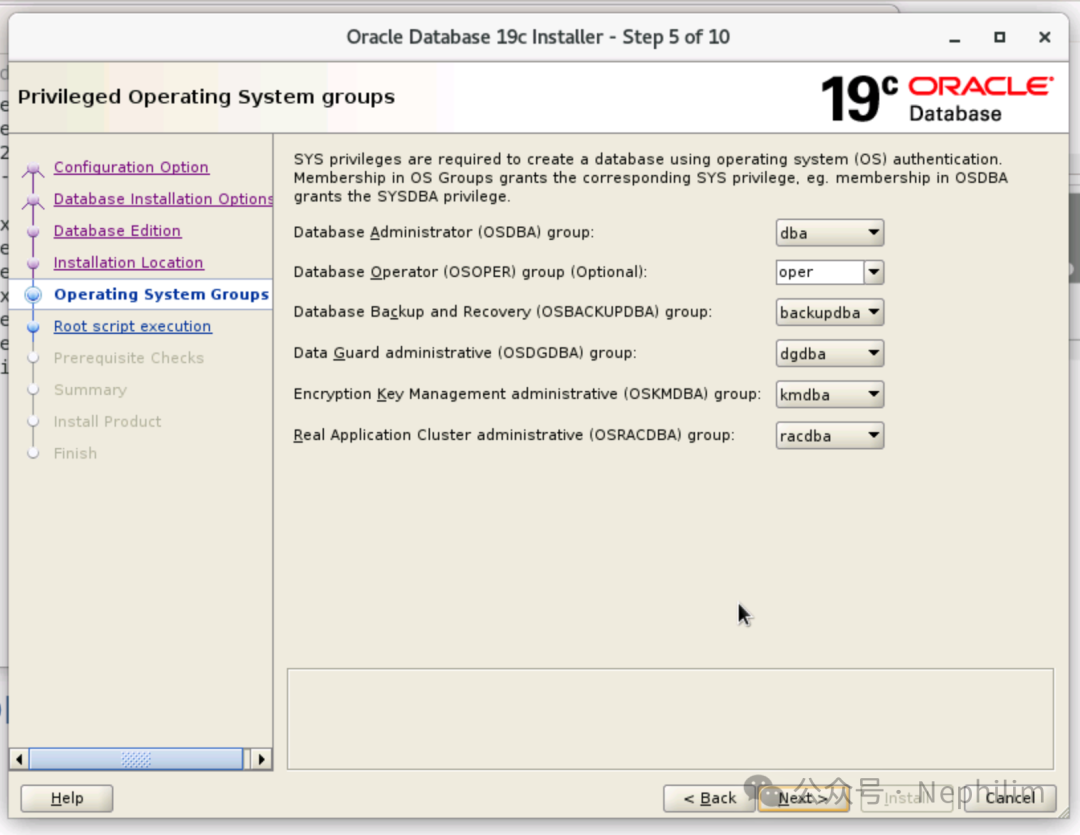Click the current step bullet for Operating System Groups
This screenshot has height=835, width=1080.
32,295
